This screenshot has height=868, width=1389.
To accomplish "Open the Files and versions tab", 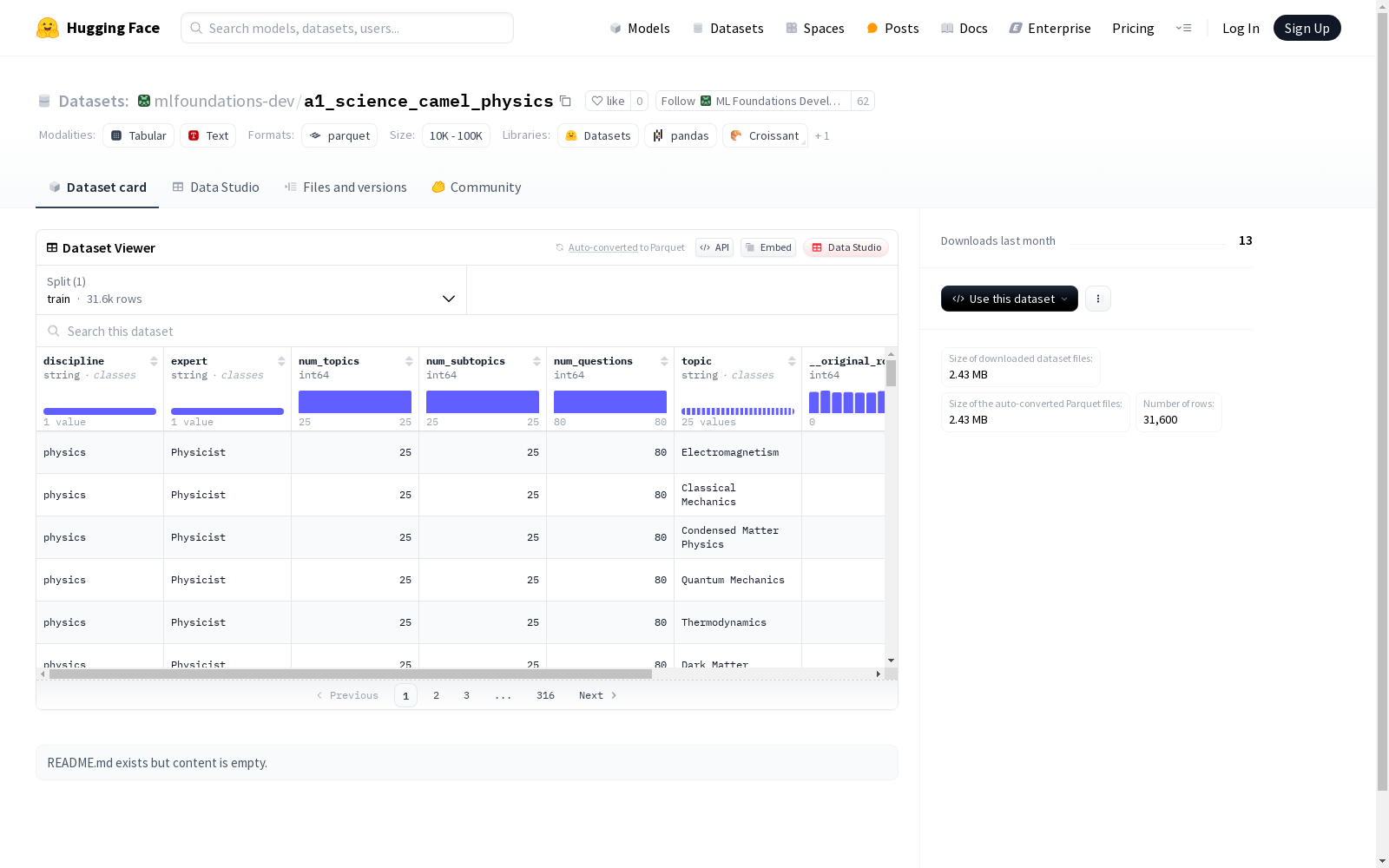I will pos(346,187).
